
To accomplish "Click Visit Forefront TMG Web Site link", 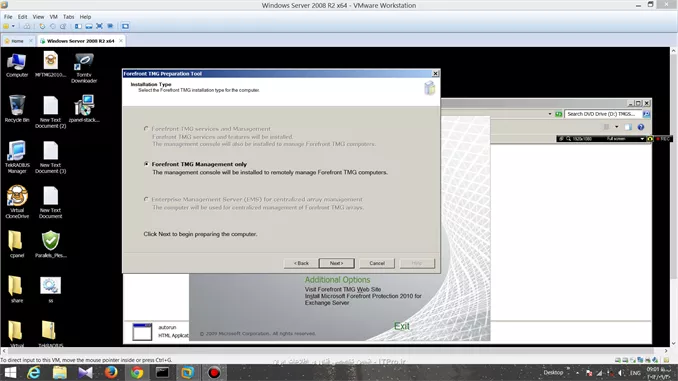I will [x=343, y=289].
